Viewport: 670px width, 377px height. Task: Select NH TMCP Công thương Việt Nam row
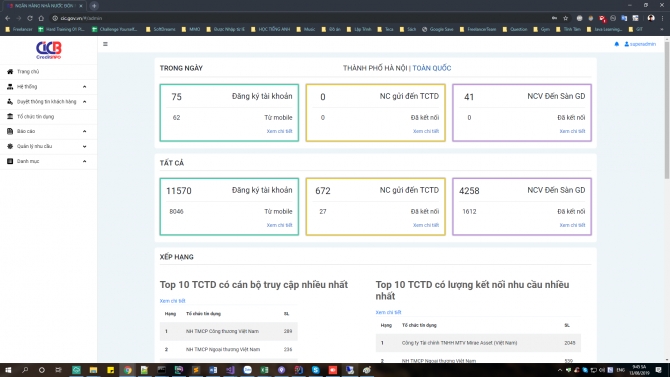point(229,331)
